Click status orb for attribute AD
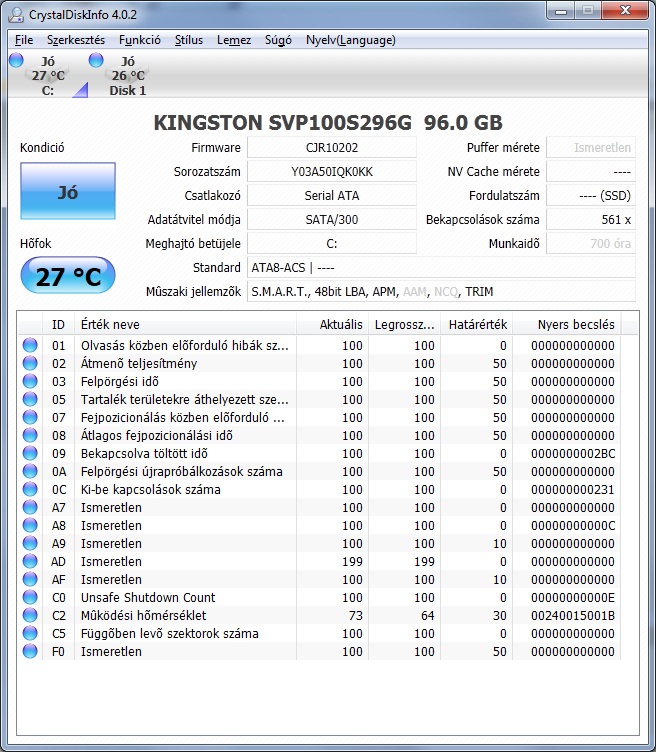The height and width of the screenshot is (752, 656). (30, 561)
